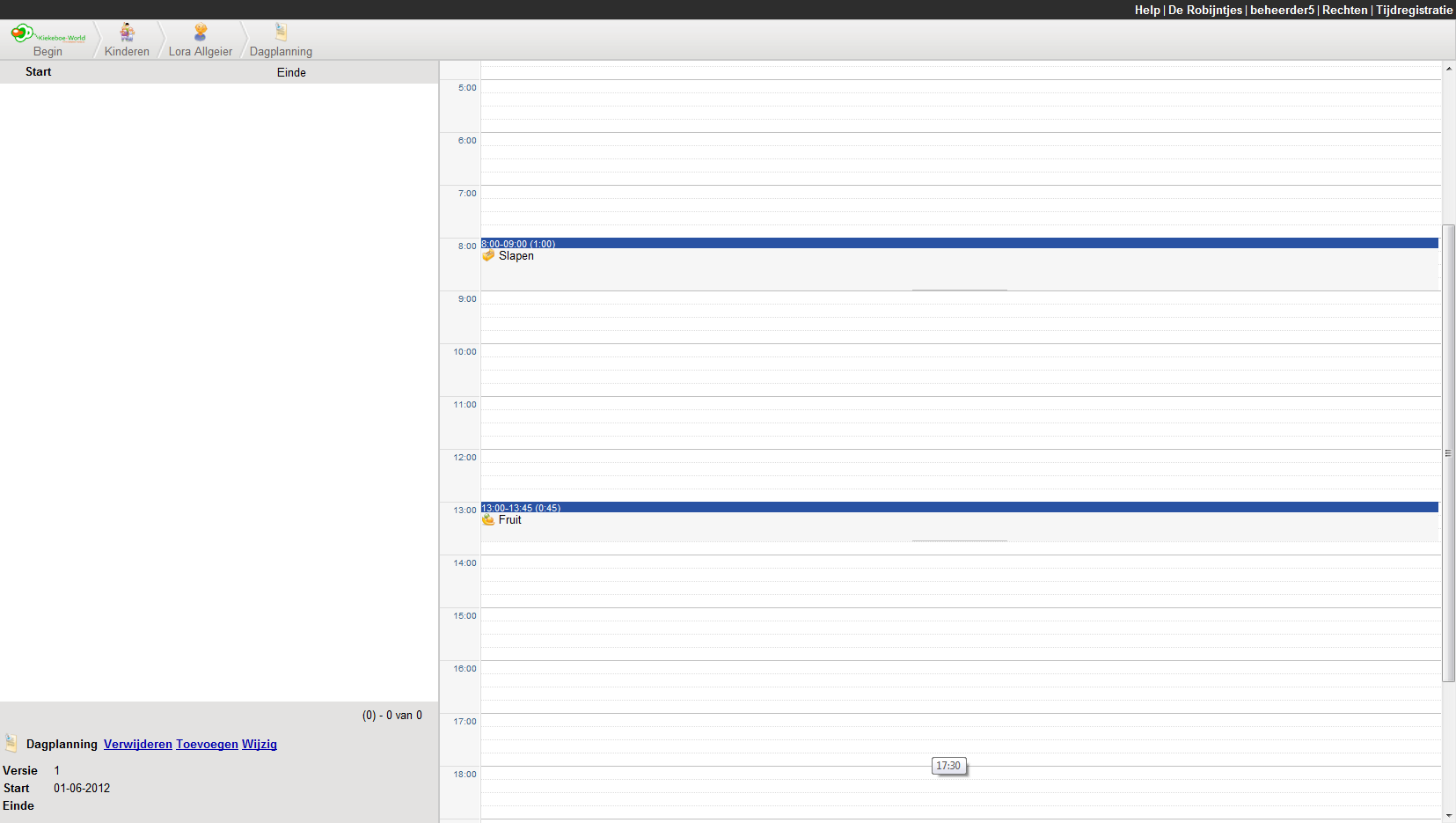
Task: Click the Slapen event resize handle
Action: pyautogui.click(x=959, y=289)
